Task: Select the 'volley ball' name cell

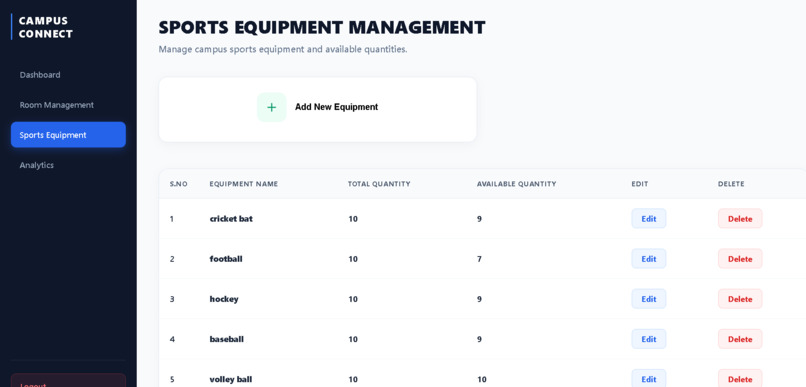Action: pos(231,379)
